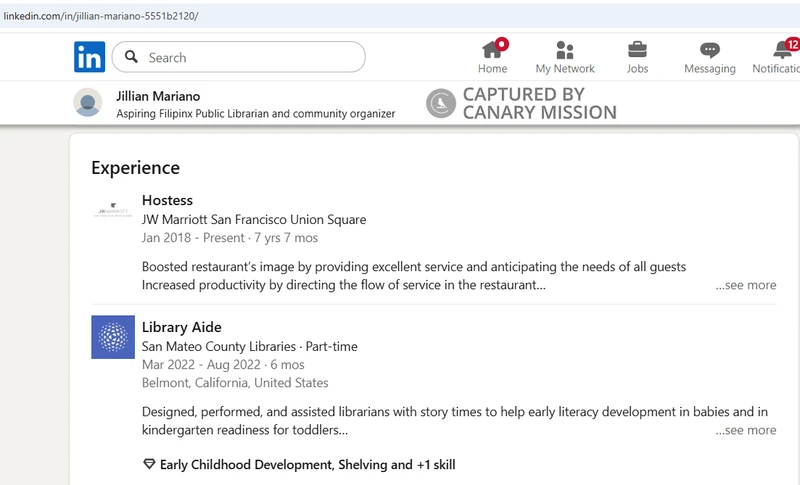The image size is (800, 485).
Task: Expand Library Aide description with see more
Action: pos(745,430)
